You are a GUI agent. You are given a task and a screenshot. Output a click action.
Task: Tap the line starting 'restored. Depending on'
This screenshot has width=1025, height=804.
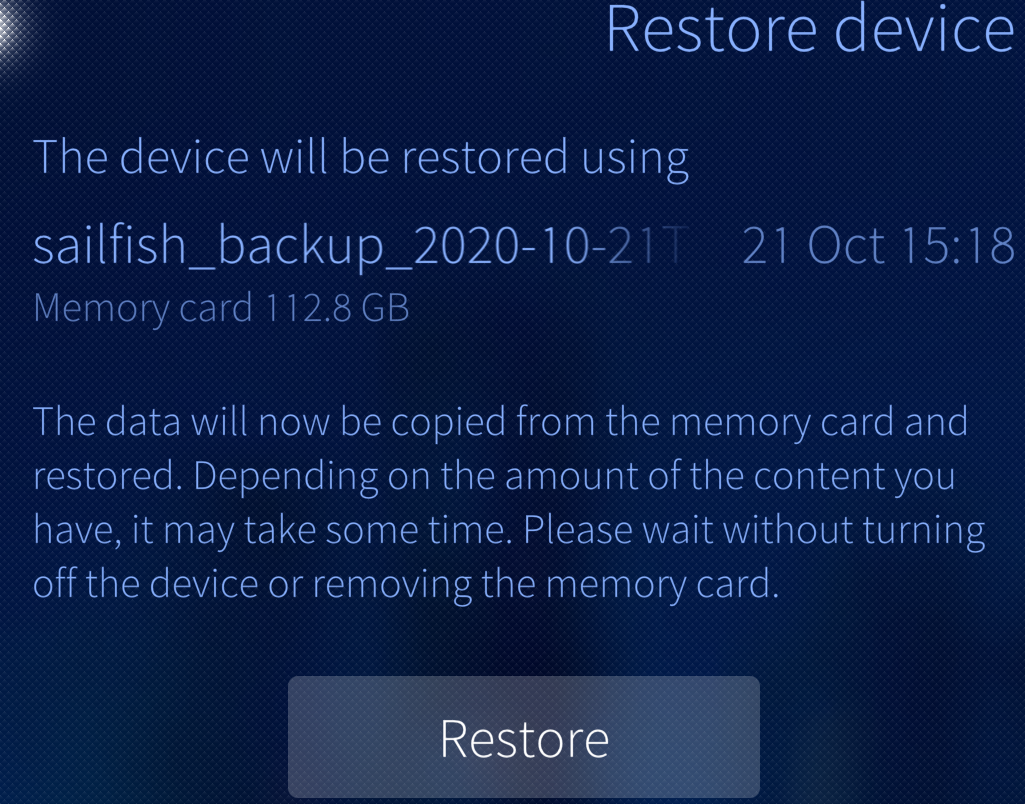point(494,476)
